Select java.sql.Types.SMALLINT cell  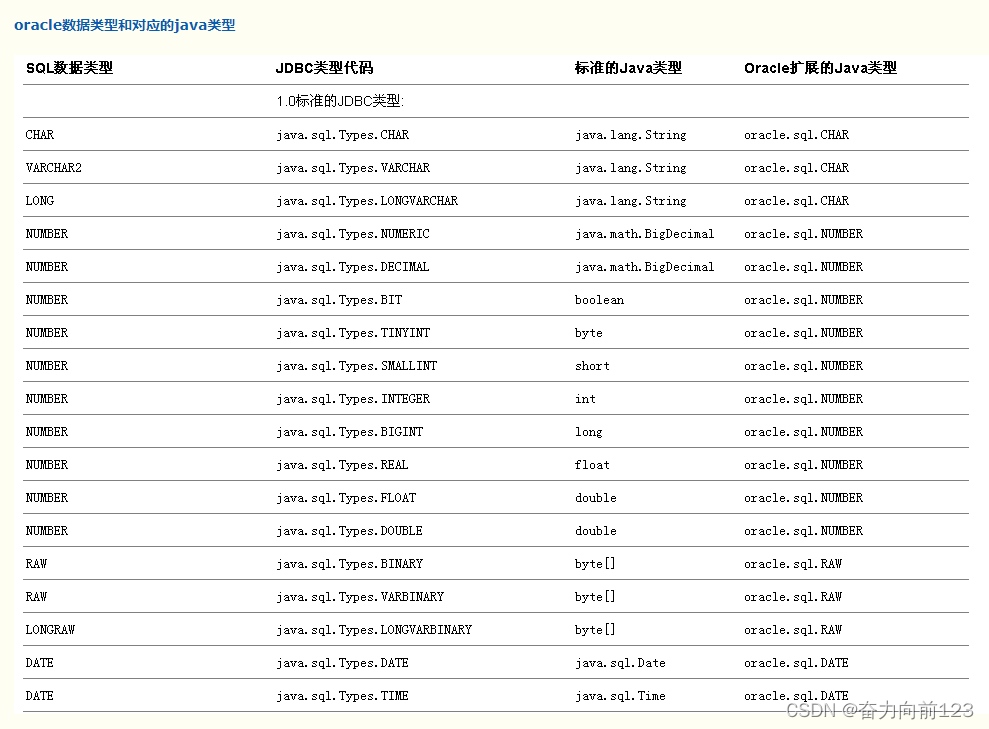356,366
